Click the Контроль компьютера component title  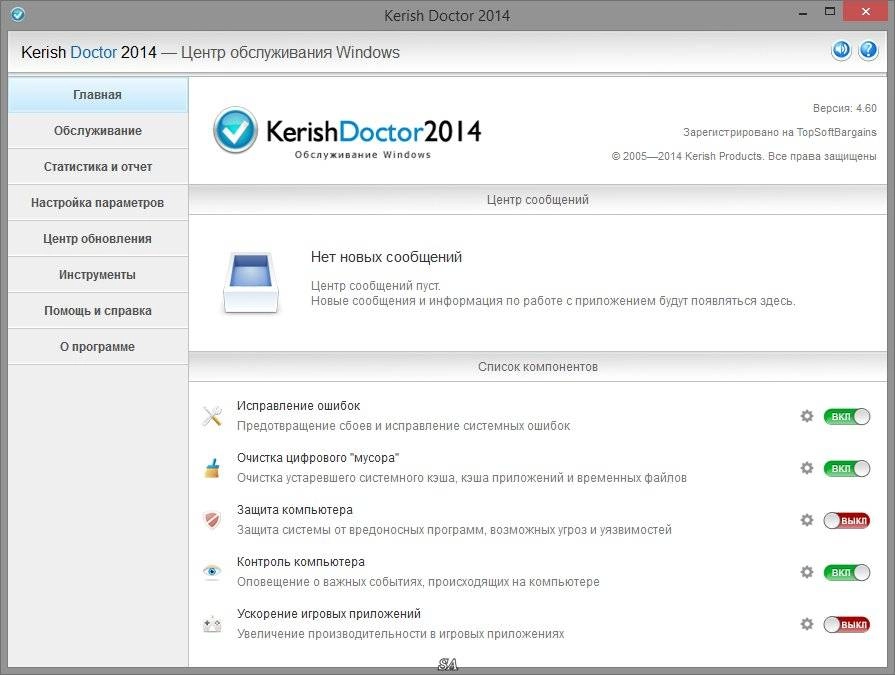pyautogui.click(x=301, y=561)
